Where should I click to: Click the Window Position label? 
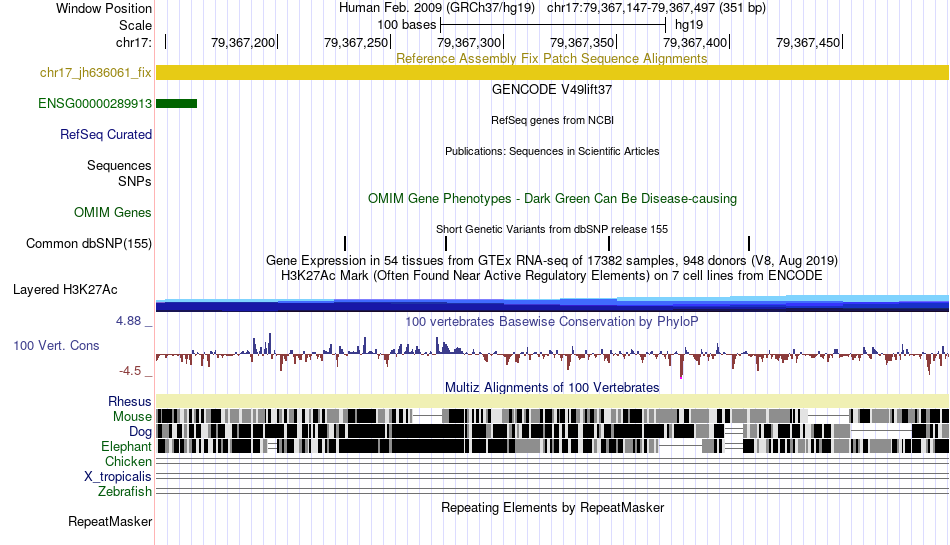pos(104,8)
